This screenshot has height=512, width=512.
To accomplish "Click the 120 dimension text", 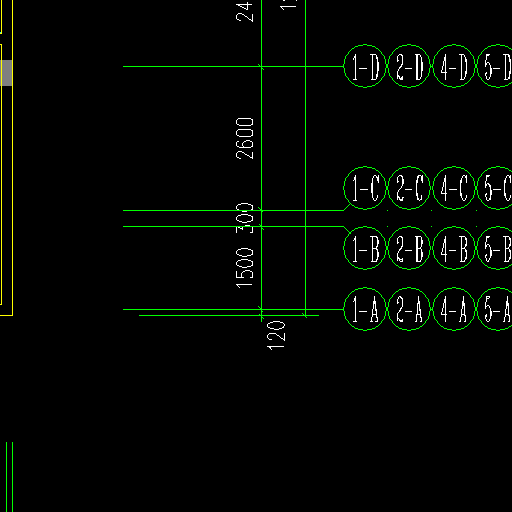I will [x=276, y=335].
